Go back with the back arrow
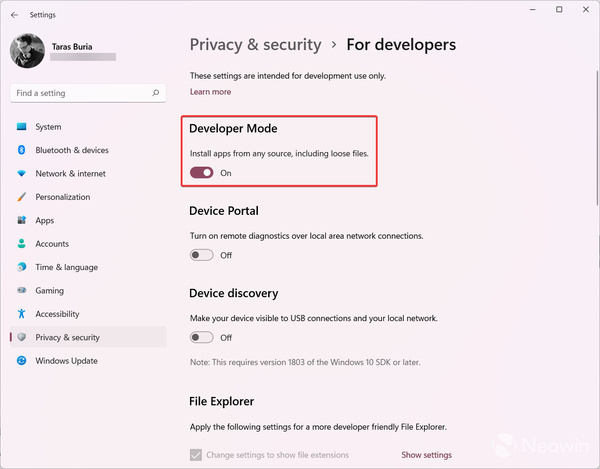 [x=14, y=15]
